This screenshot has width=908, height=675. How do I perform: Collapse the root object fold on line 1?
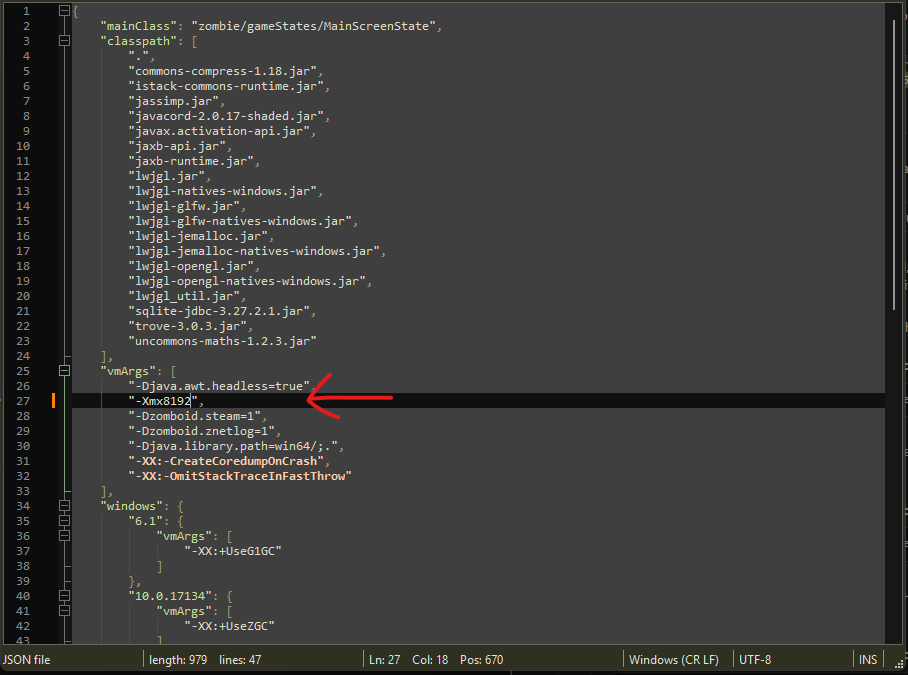coord(64,10)
